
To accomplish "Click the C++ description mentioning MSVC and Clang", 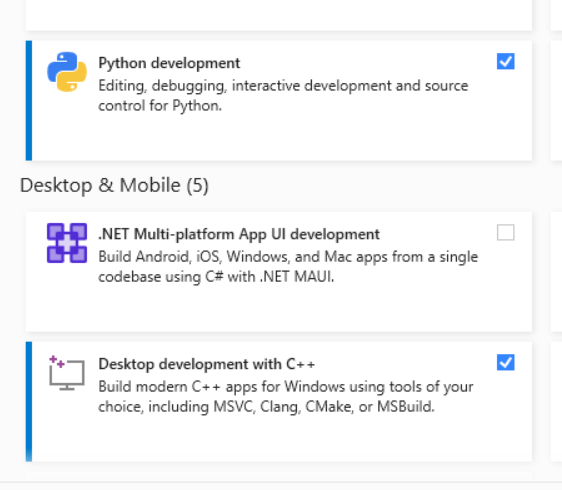I will (286, 397).
